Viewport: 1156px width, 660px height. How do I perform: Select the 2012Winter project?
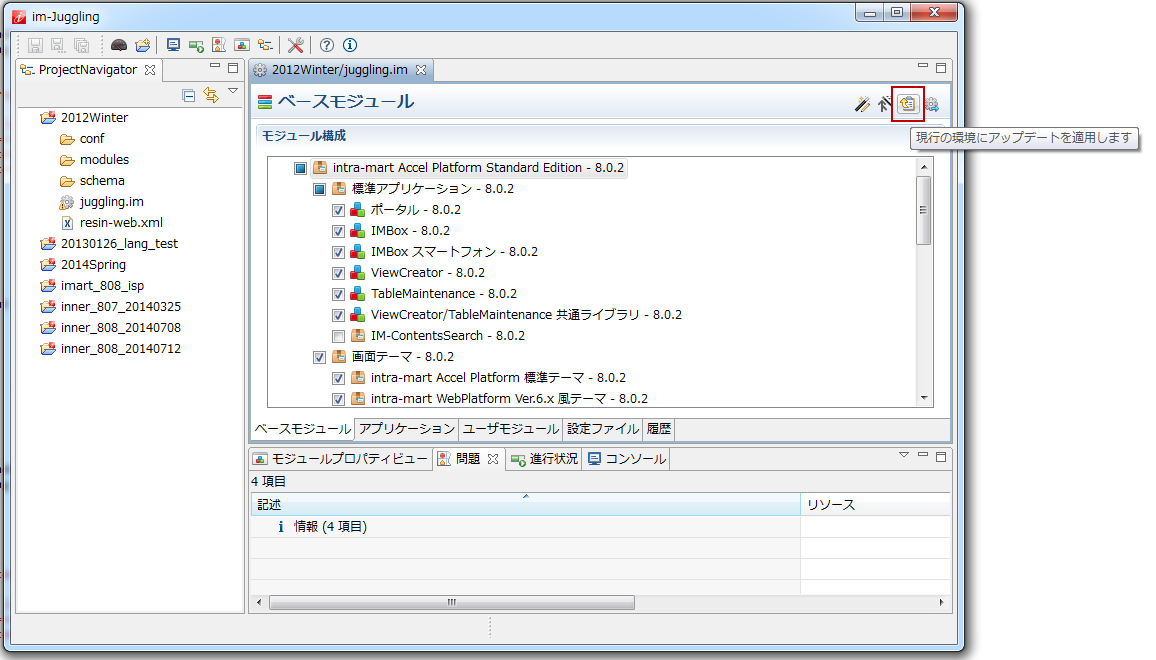click(94, 118)
